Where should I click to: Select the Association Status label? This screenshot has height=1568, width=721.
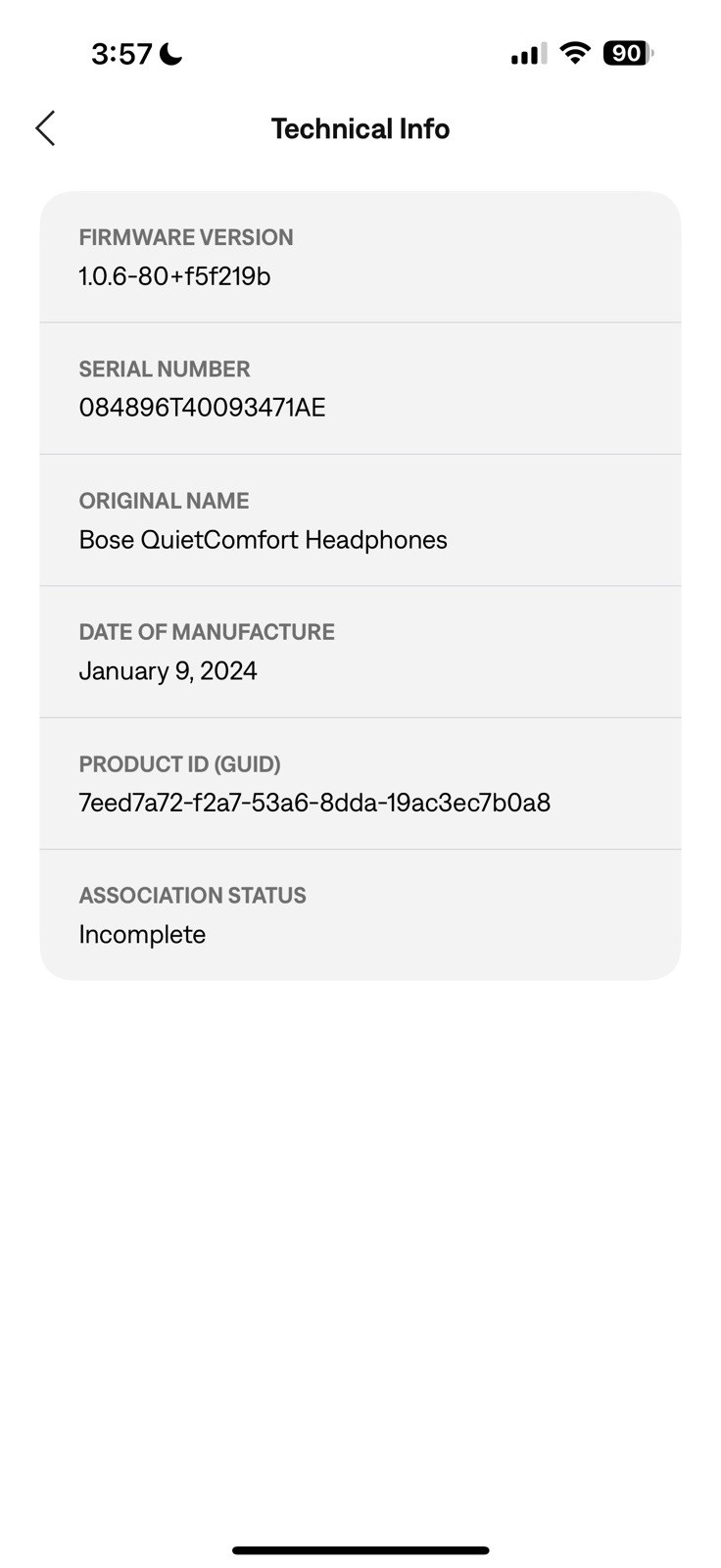coord(192,895)
